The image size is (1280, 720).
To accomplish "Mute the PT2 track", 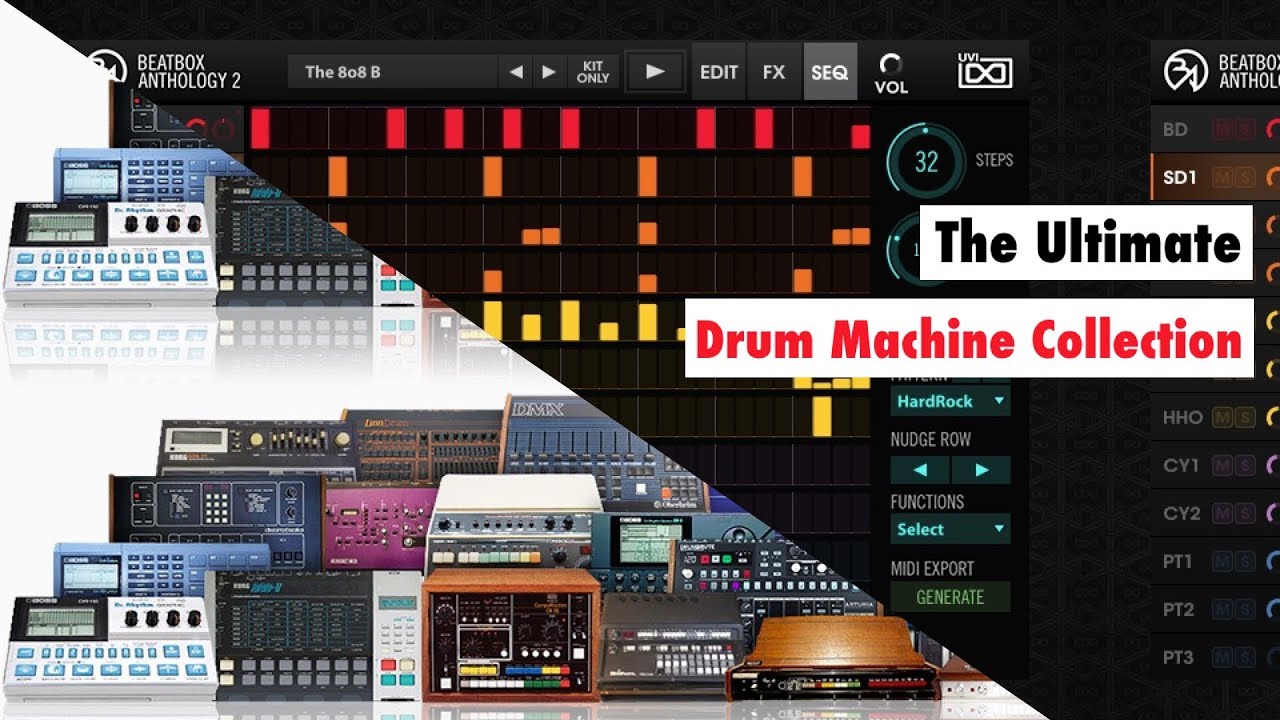I will pyautogui.click(x=1222, y=609).
